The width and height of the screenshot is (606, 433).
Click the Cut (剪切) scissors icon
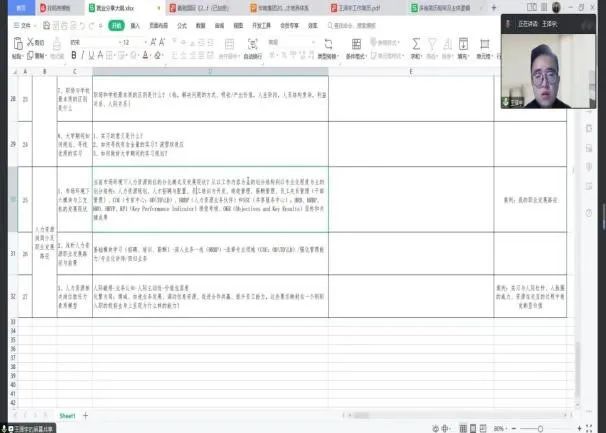click(x=38, y=43)
